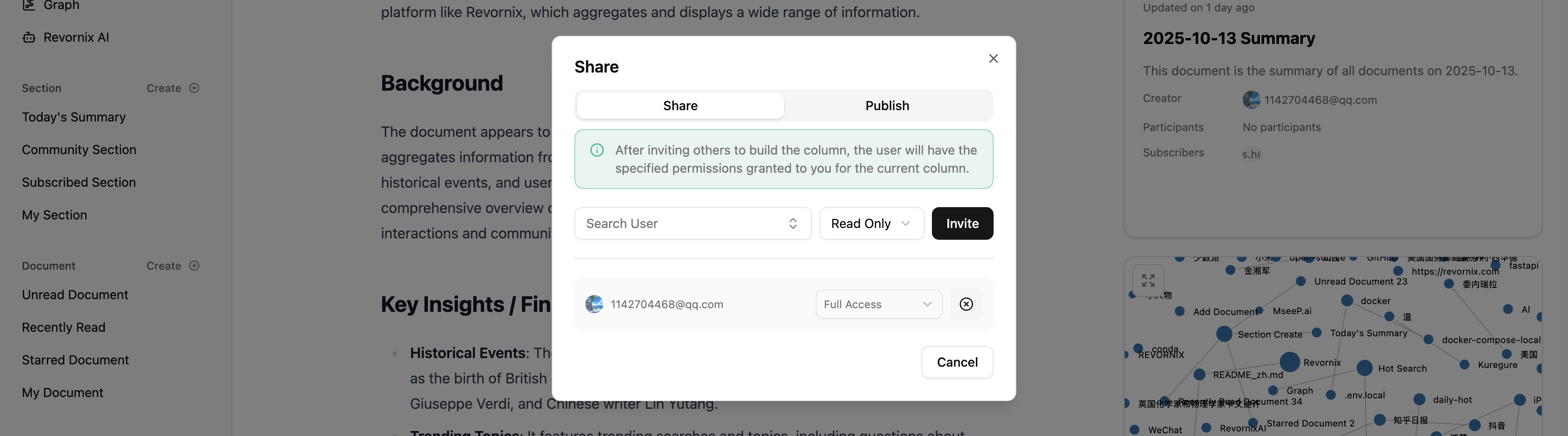Close the Share dialog with X icon
This screenshot has height=436, width=1568.
coord(993,58)
